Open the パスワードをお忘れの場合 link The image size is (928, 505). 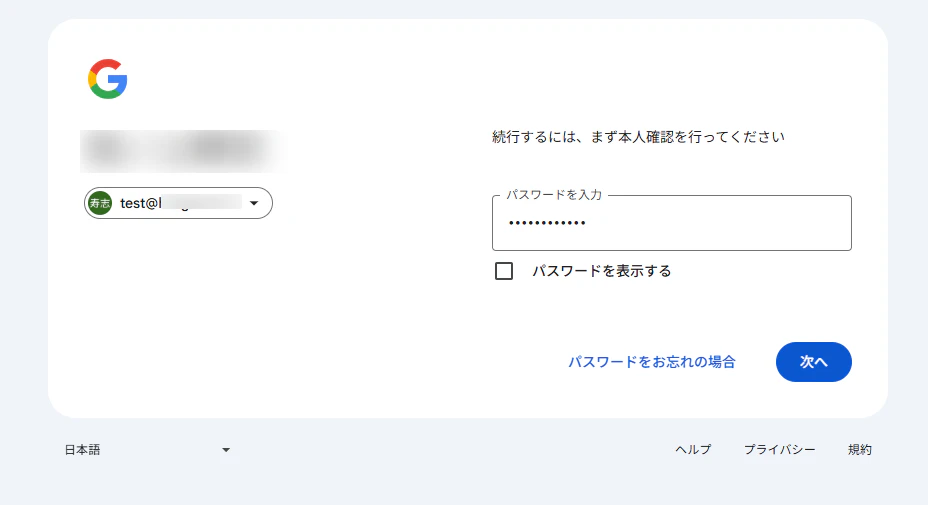click(x=652, y=362)
